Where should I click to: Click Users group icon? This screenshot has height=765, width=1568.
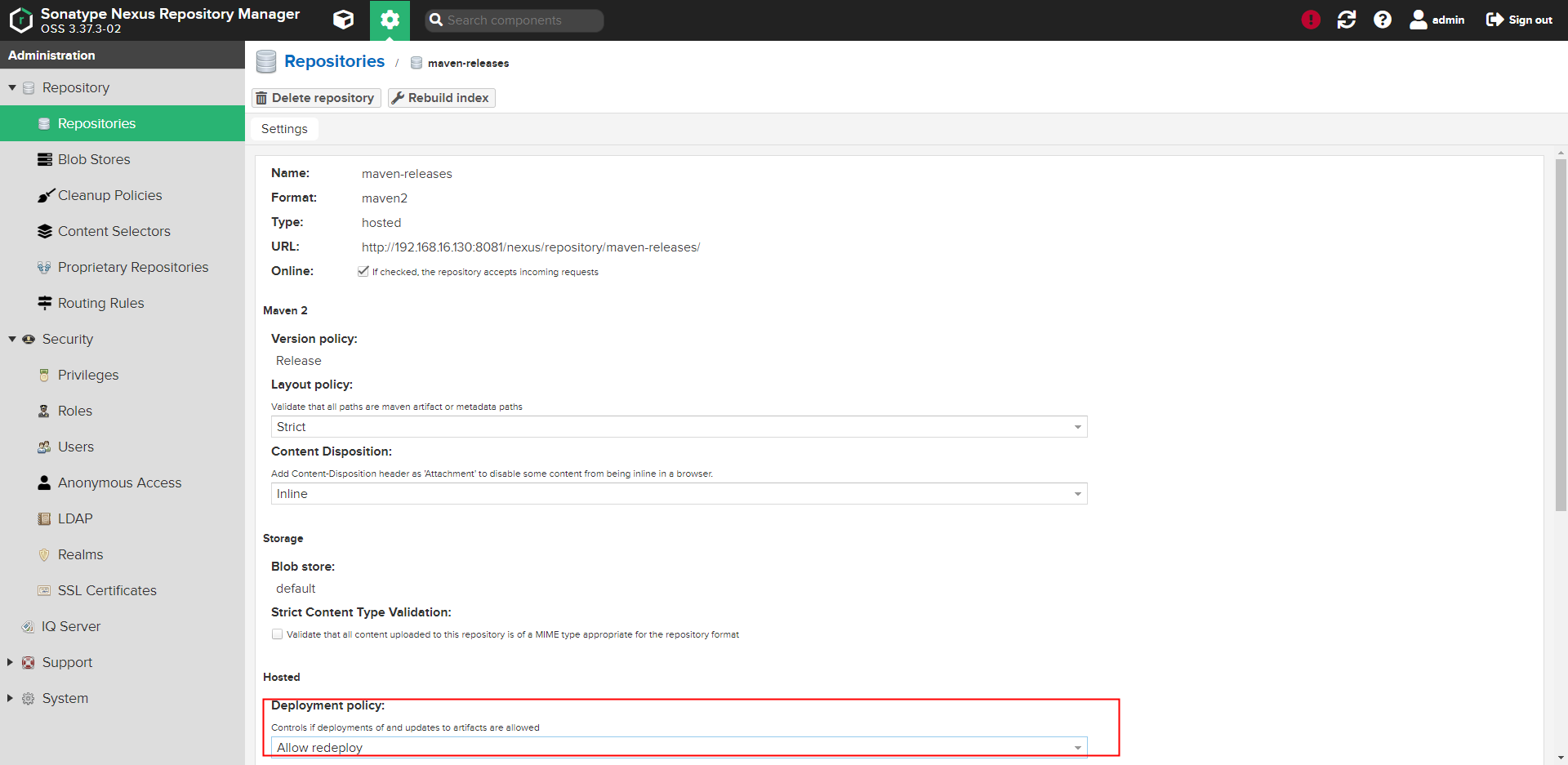(44, 447)
